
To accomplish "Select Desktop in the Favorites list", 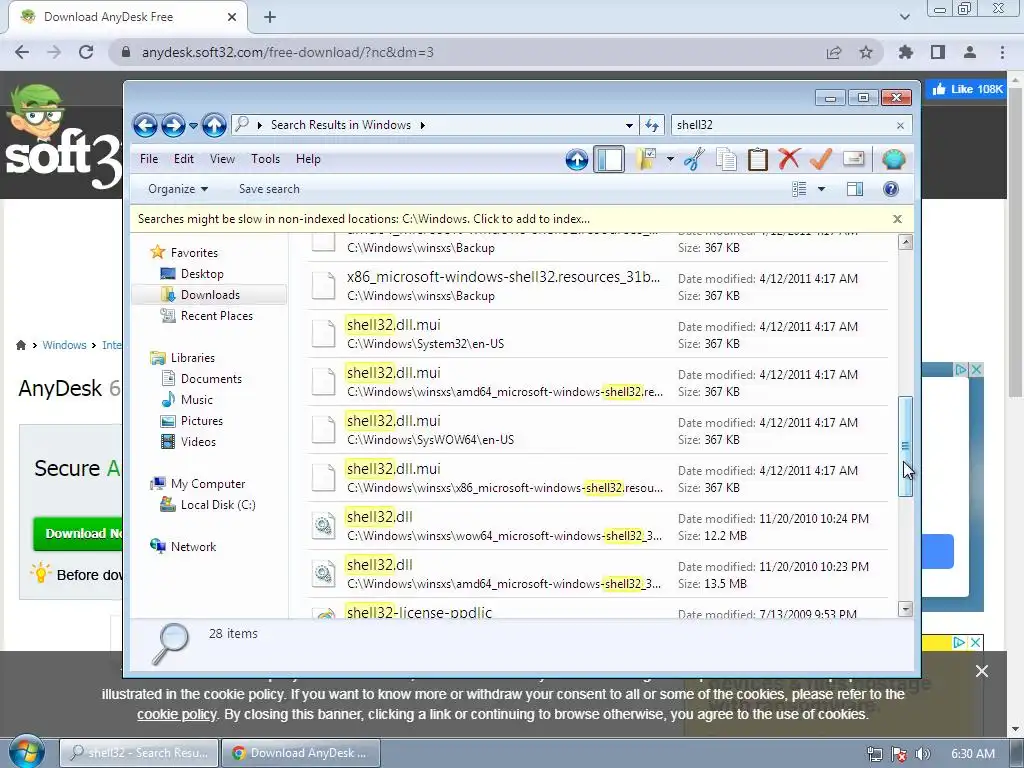I will click(x=202, y=274).
